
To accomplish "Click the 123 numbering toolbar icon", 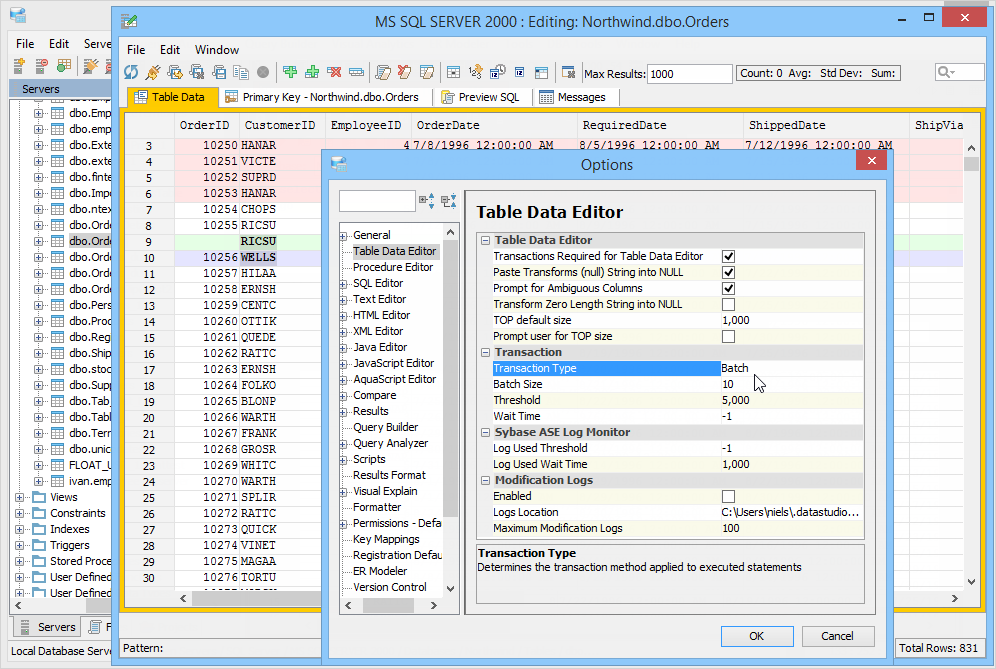I will coord(476,72).
